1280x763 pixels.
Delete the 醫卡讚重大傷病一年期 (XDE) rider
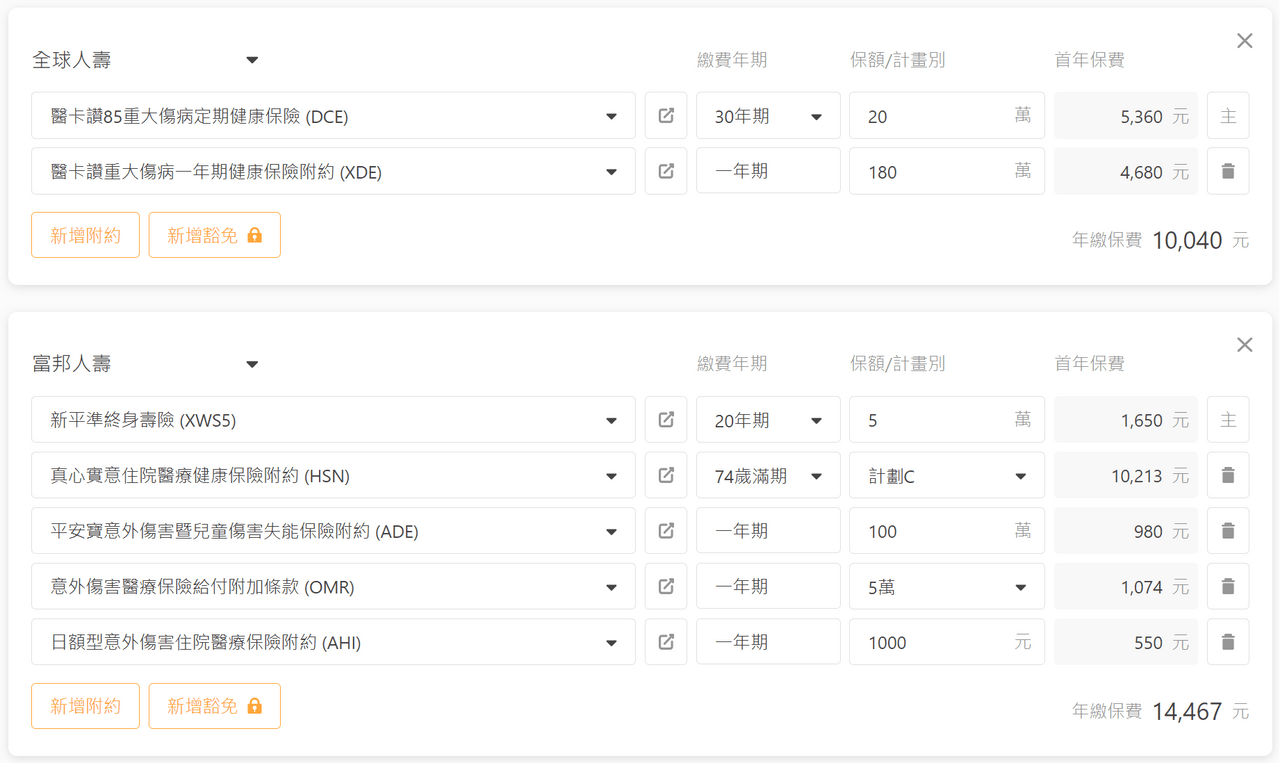pos(1228,171)
